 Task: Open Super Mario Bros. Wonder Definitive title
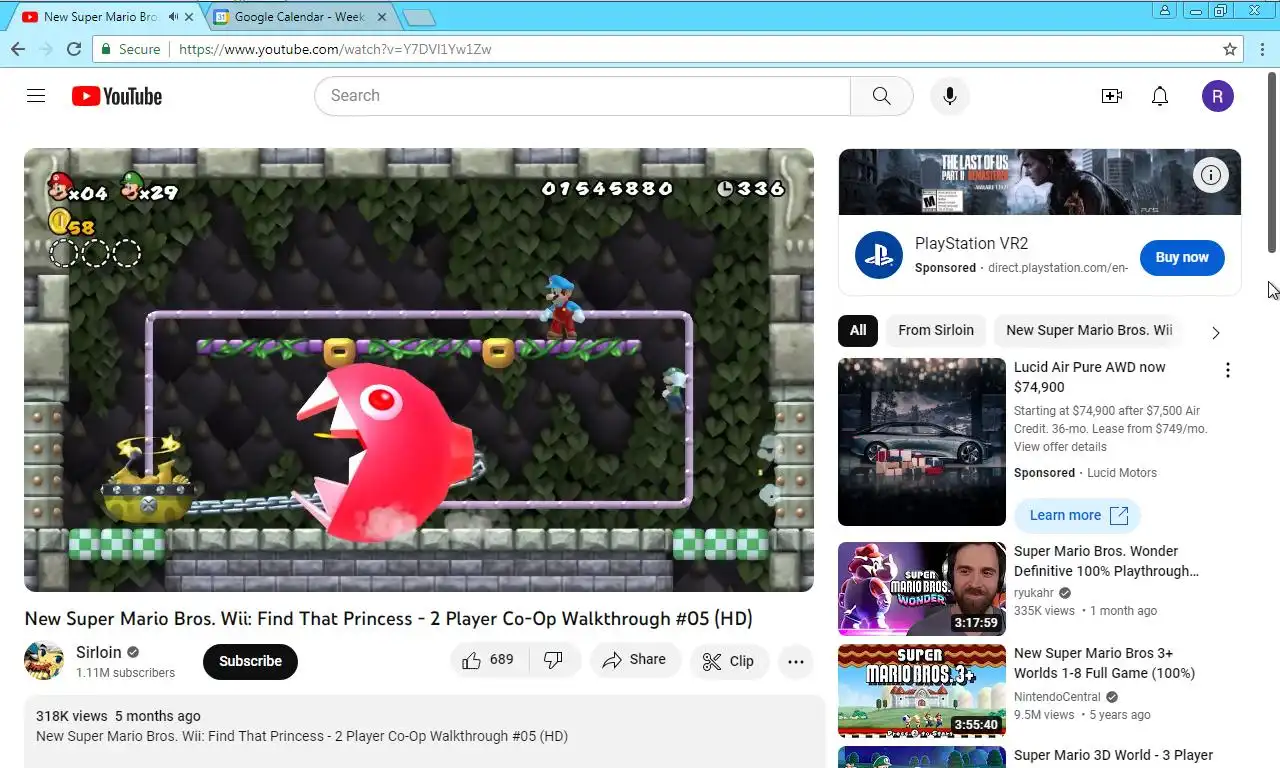coord(1106,561)
